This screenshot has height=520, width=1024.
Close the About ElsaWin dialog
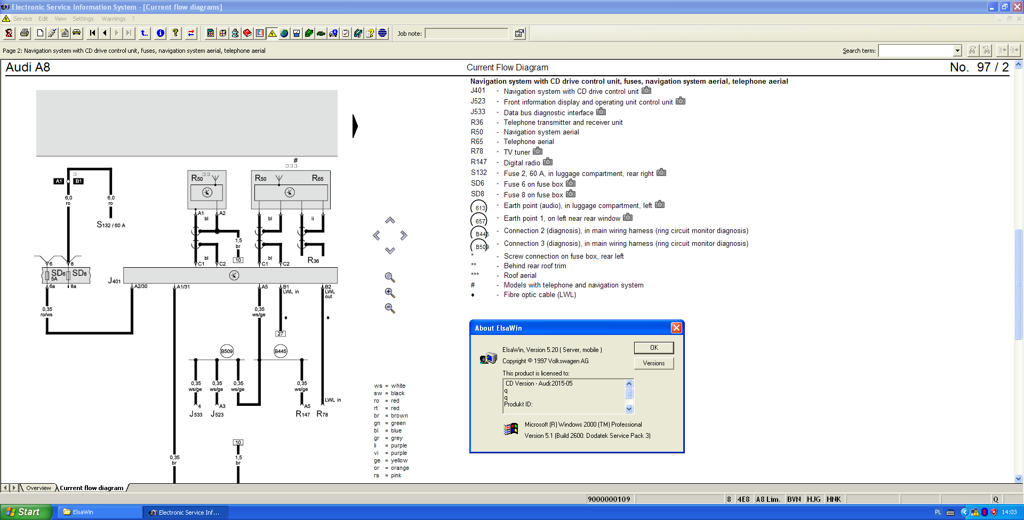coord(676,328)
